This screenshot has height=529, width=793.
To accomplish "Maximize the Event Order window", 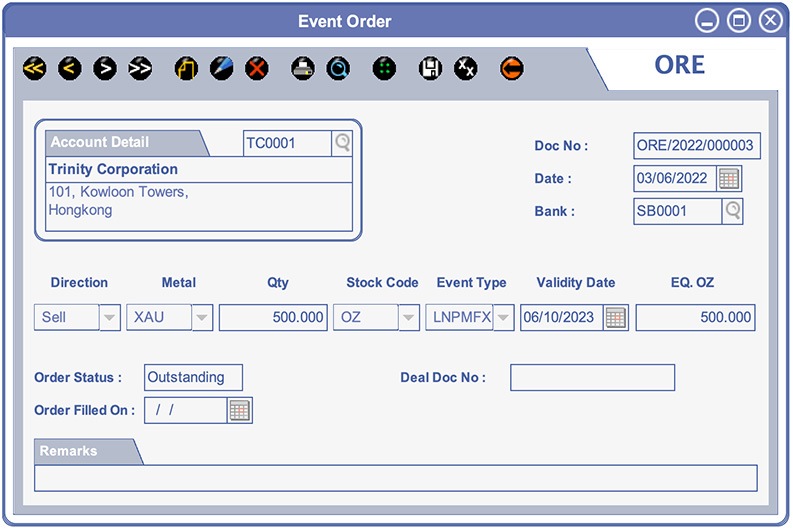I will click(x=739, y=21).
